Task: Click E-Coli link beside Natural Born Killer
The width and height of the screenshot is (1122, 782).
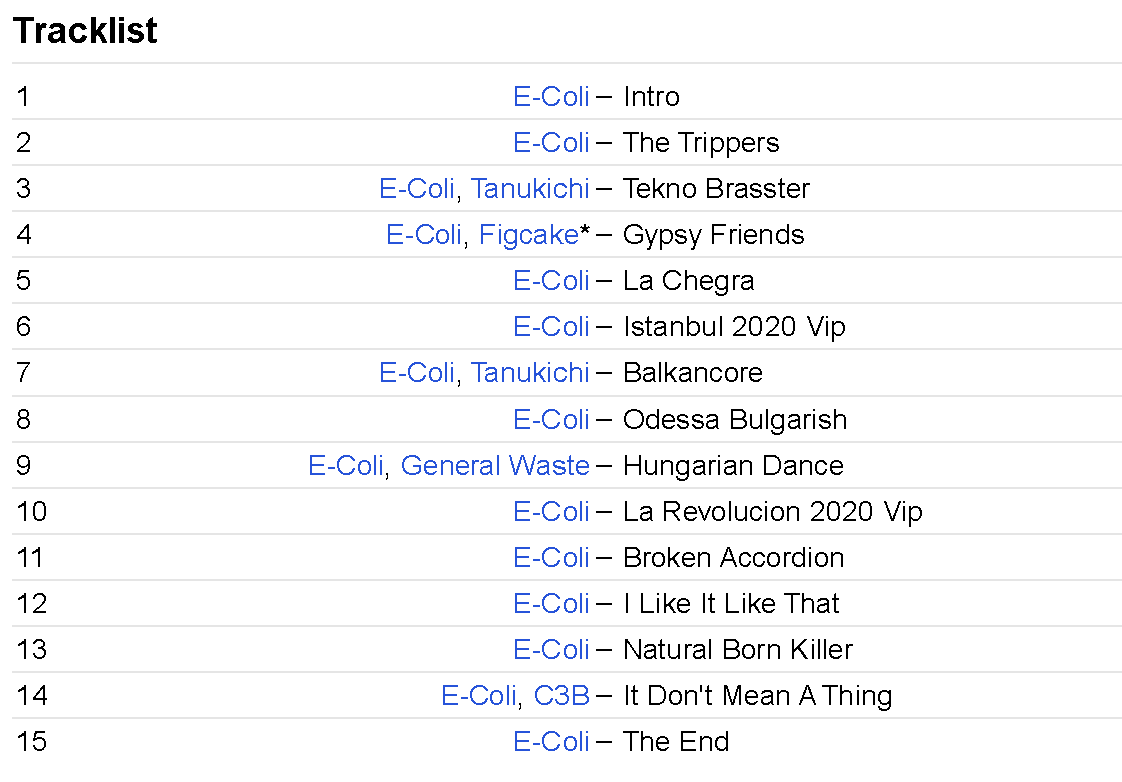Action: (x=551, y=650)
